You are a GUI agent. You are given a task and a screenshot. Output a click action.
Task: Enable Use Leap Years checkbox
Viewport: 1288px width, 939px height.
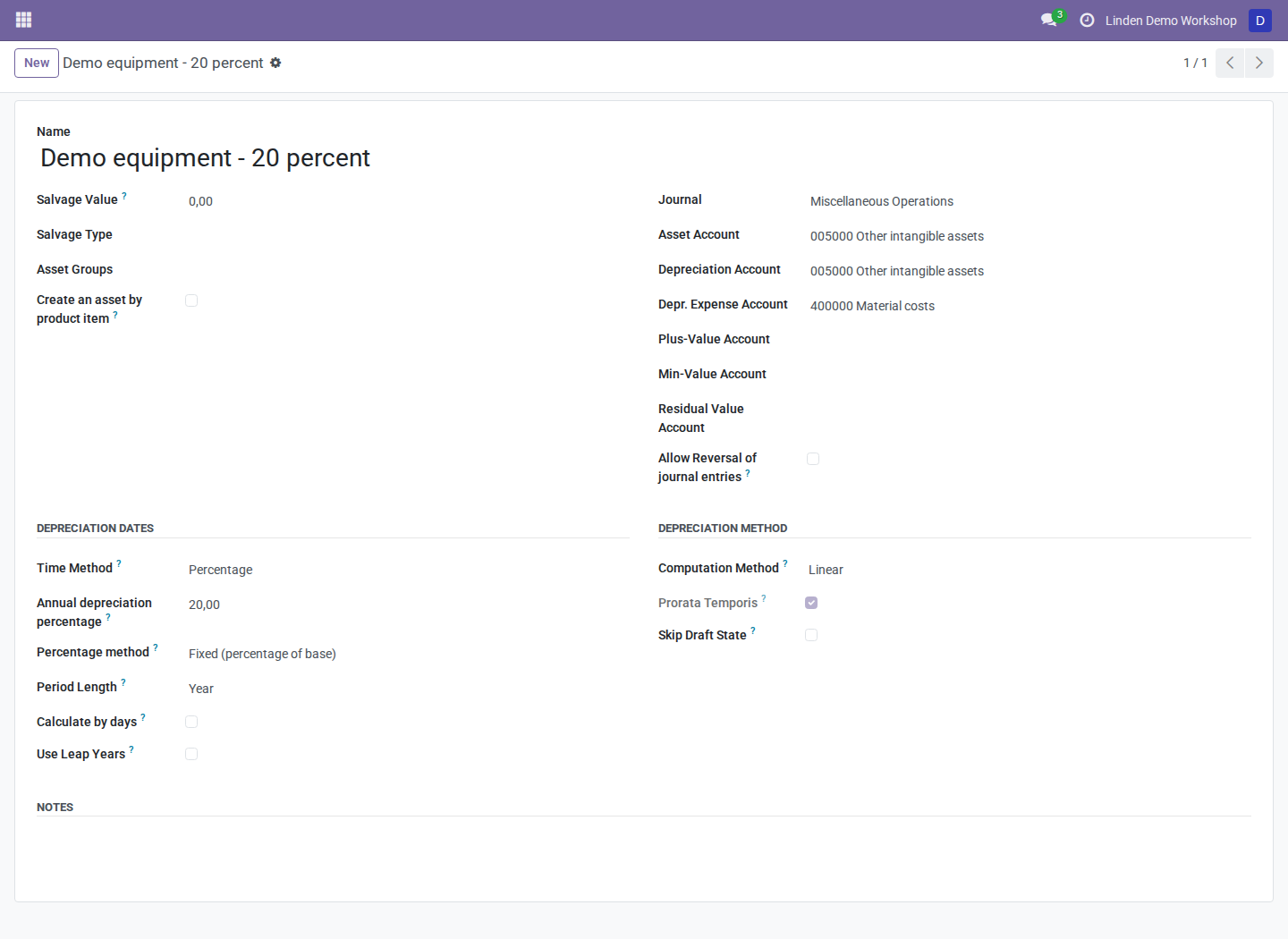coord(191,754)
